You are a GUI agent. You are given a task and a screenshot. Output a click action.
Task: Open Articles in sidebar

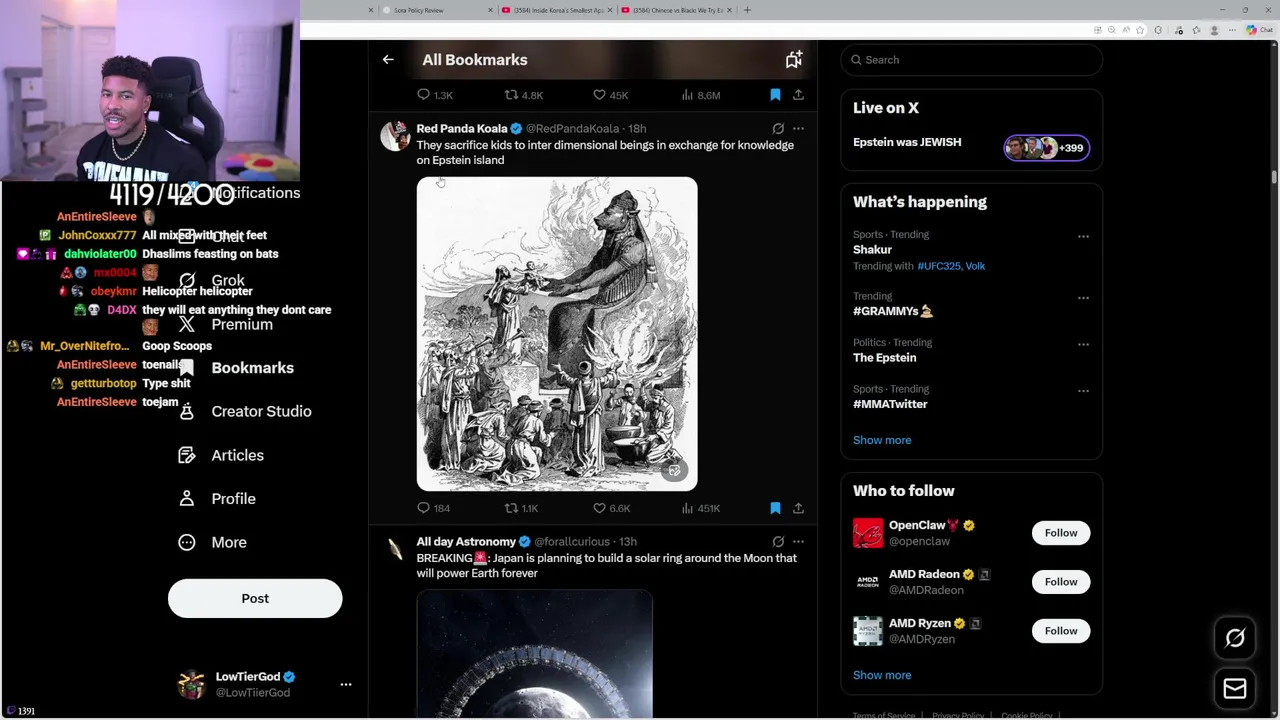point(221,455)
